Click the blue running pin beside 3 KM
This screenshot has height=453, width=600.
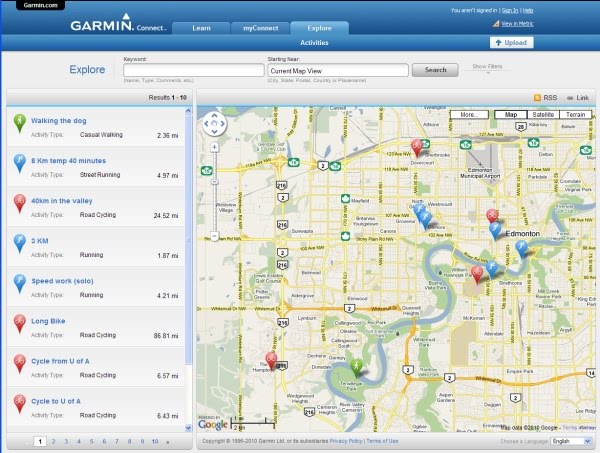click(20, 243)
